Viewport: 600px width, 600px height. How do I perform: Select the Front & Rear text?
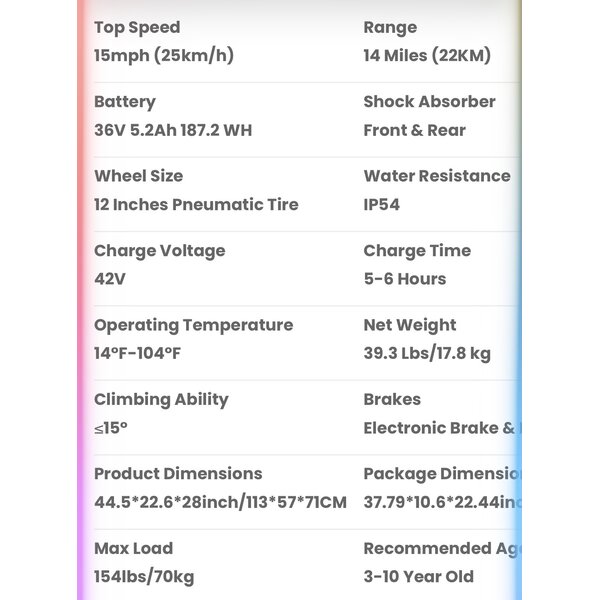click(414, 130)
